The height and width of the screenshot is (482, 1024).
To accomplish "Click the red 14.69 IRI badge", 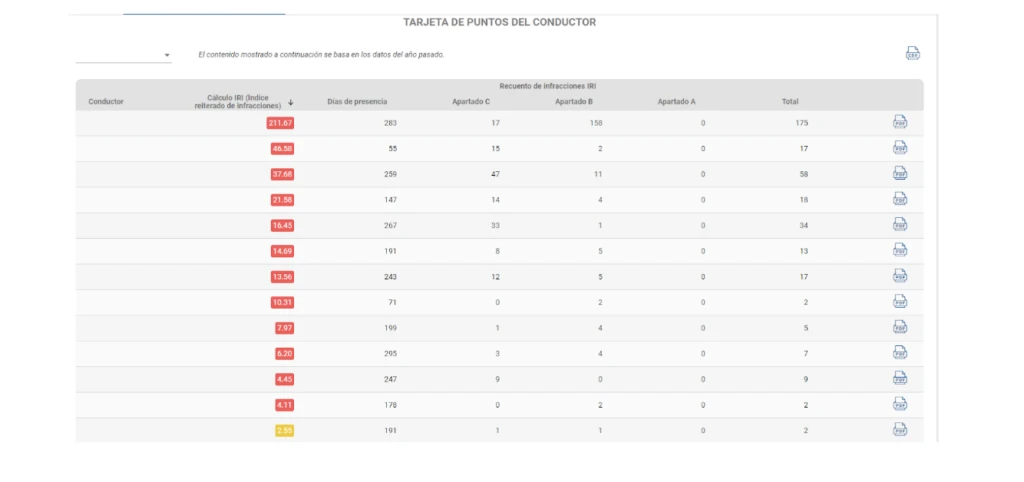I will click(x=282, y=251).
